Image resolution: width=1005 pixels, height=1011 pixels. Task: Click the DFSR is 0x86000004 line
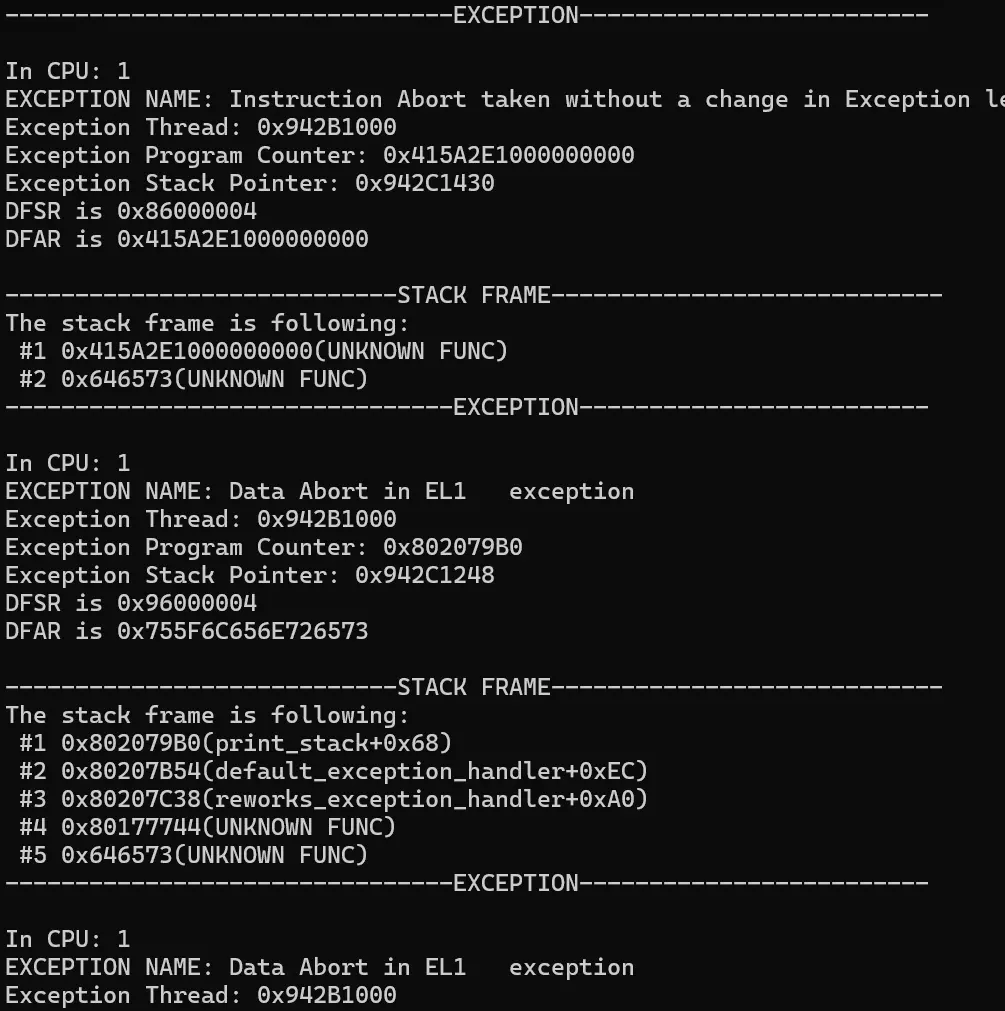pos(131,211)
